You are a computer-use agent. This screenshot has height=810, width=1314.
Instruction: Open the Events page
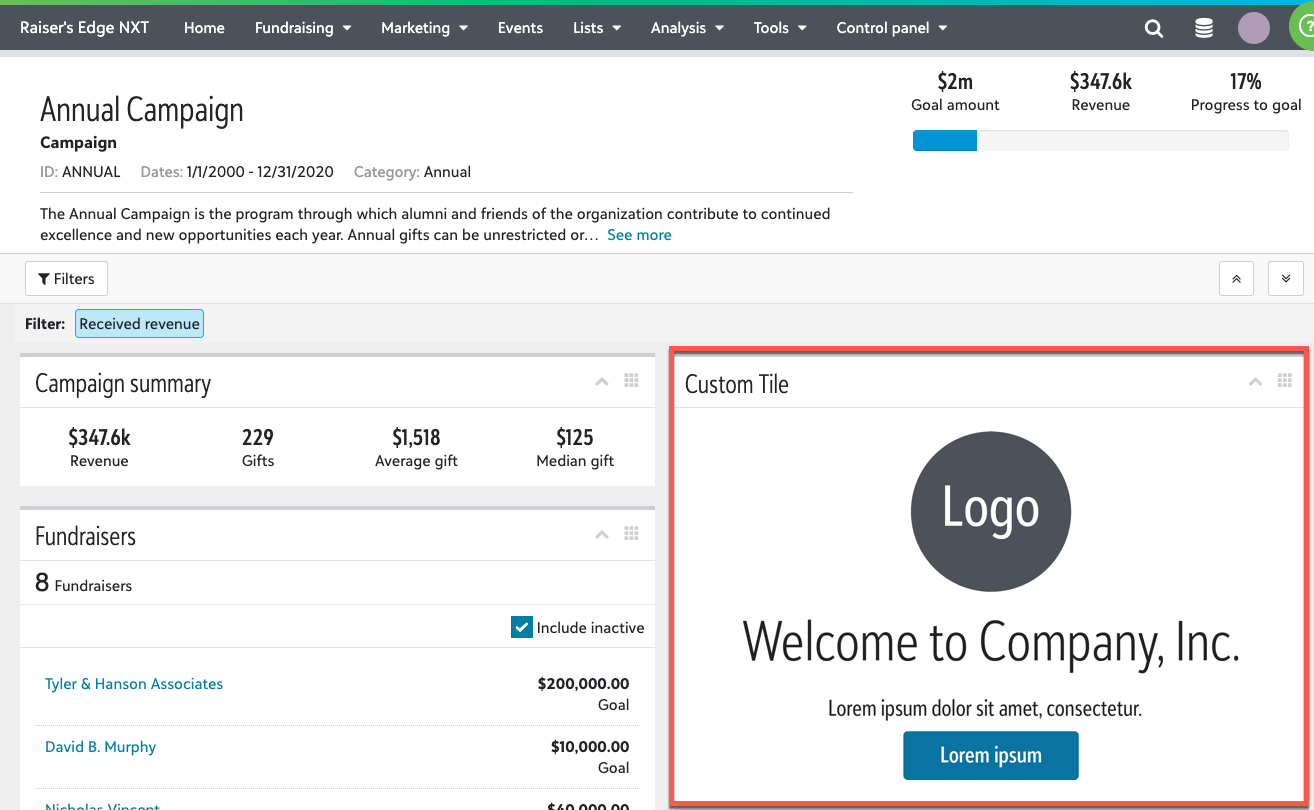click(520, 28)
